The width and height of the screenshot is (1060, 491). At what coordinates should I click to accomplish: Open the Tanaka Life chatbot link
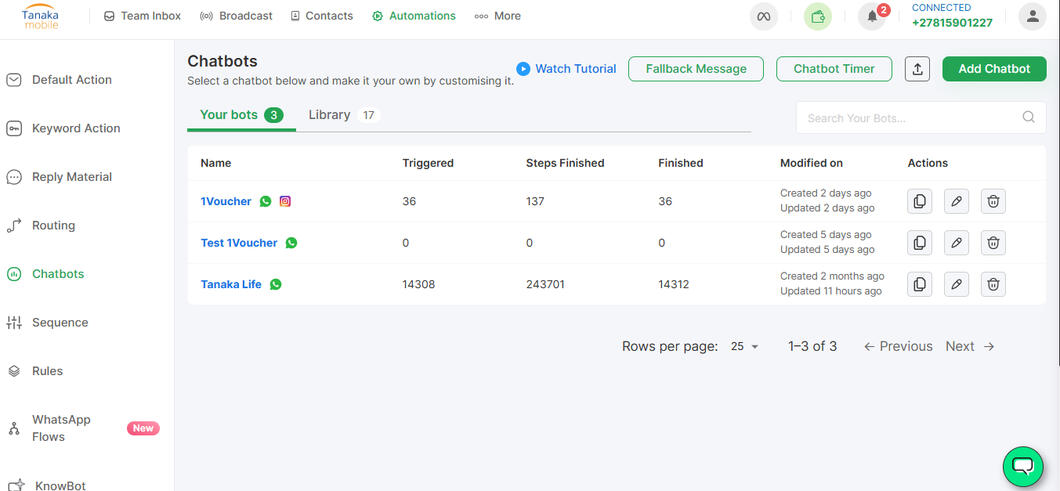[231, 285]
